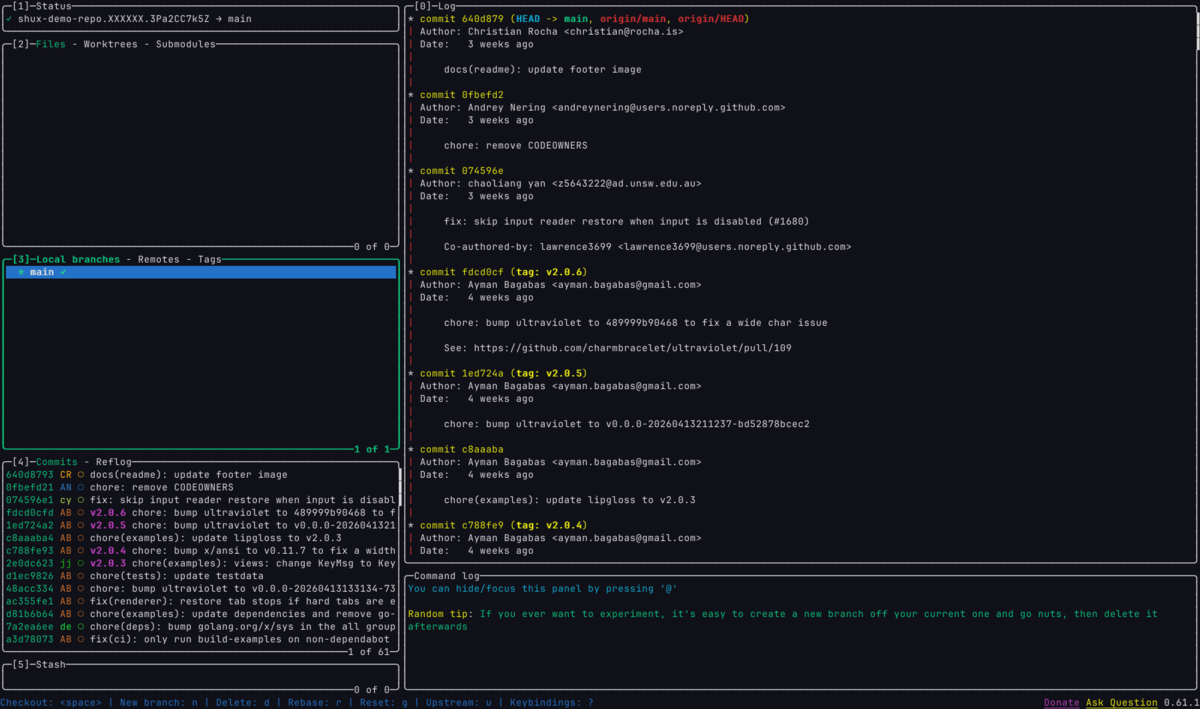This screenshot has width=1200, height=709.
Task: Click the graph circle on commit c788fe93
Action: pos(81,550)
